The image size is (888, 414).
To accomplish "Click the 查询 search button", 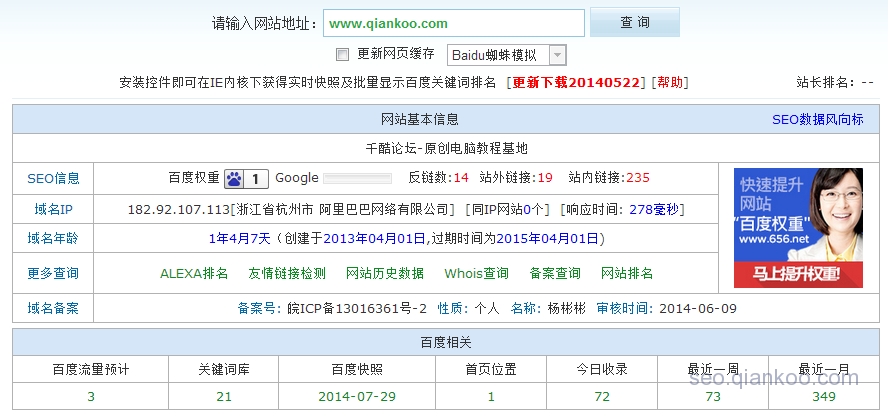I will click(635, 23).
